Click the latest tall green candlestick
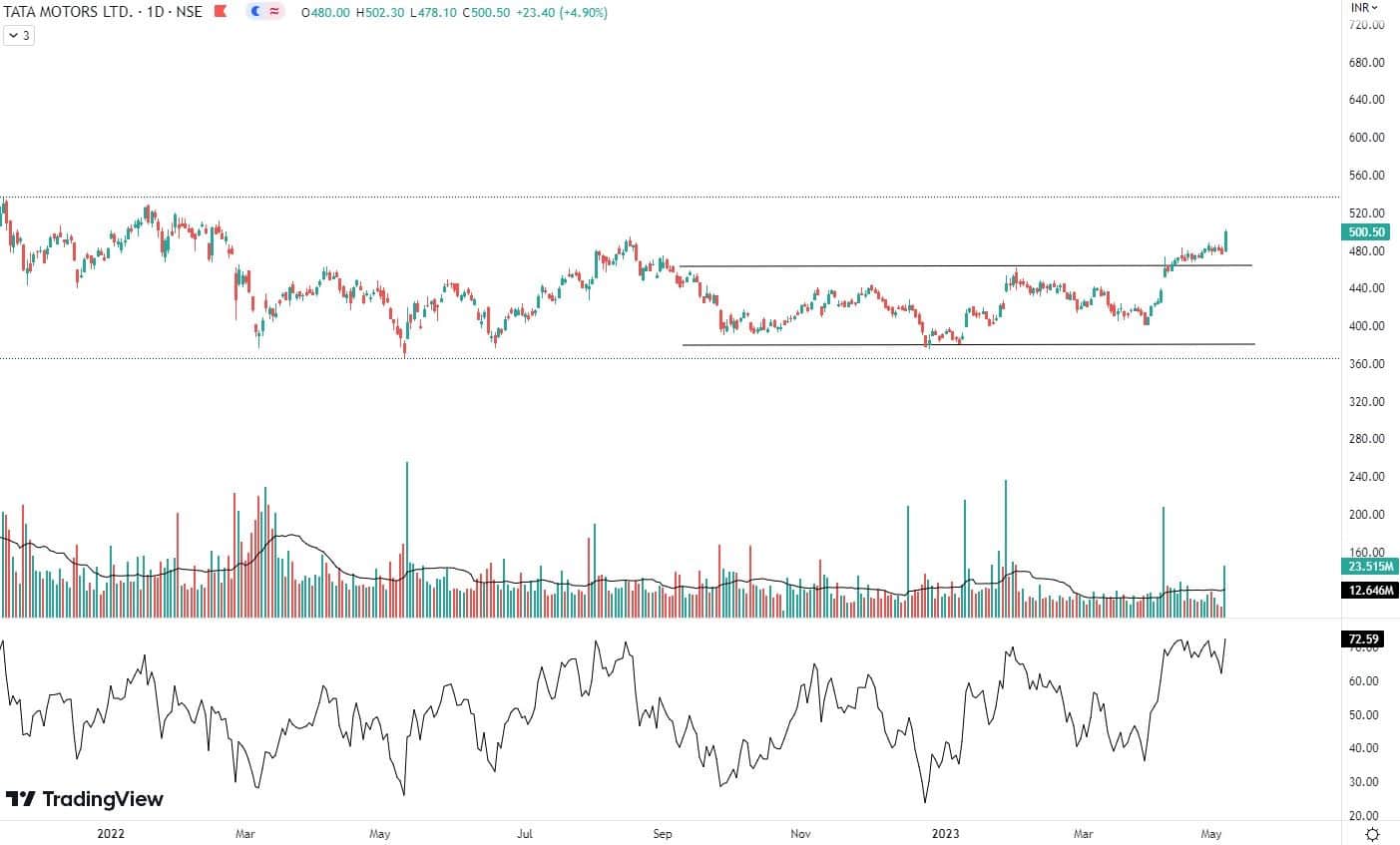This screenshot has width=1400, height=845. click(1224, 240)
